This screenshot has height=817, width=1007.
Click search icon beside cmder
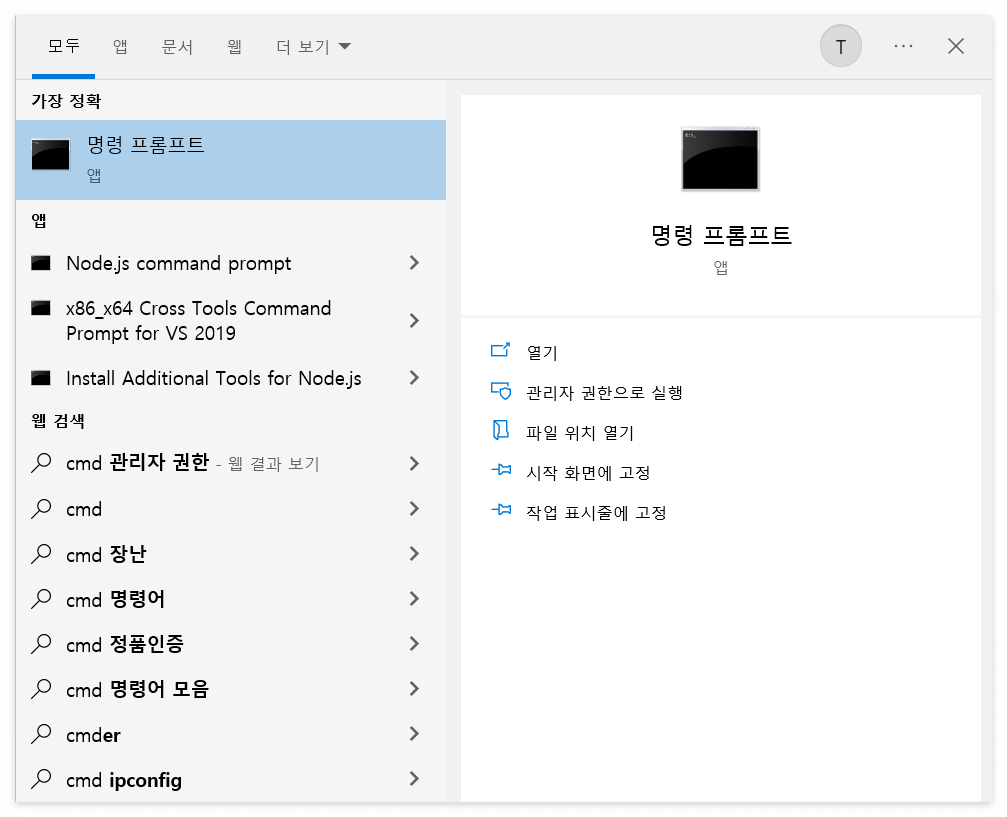tap(41, 733)
